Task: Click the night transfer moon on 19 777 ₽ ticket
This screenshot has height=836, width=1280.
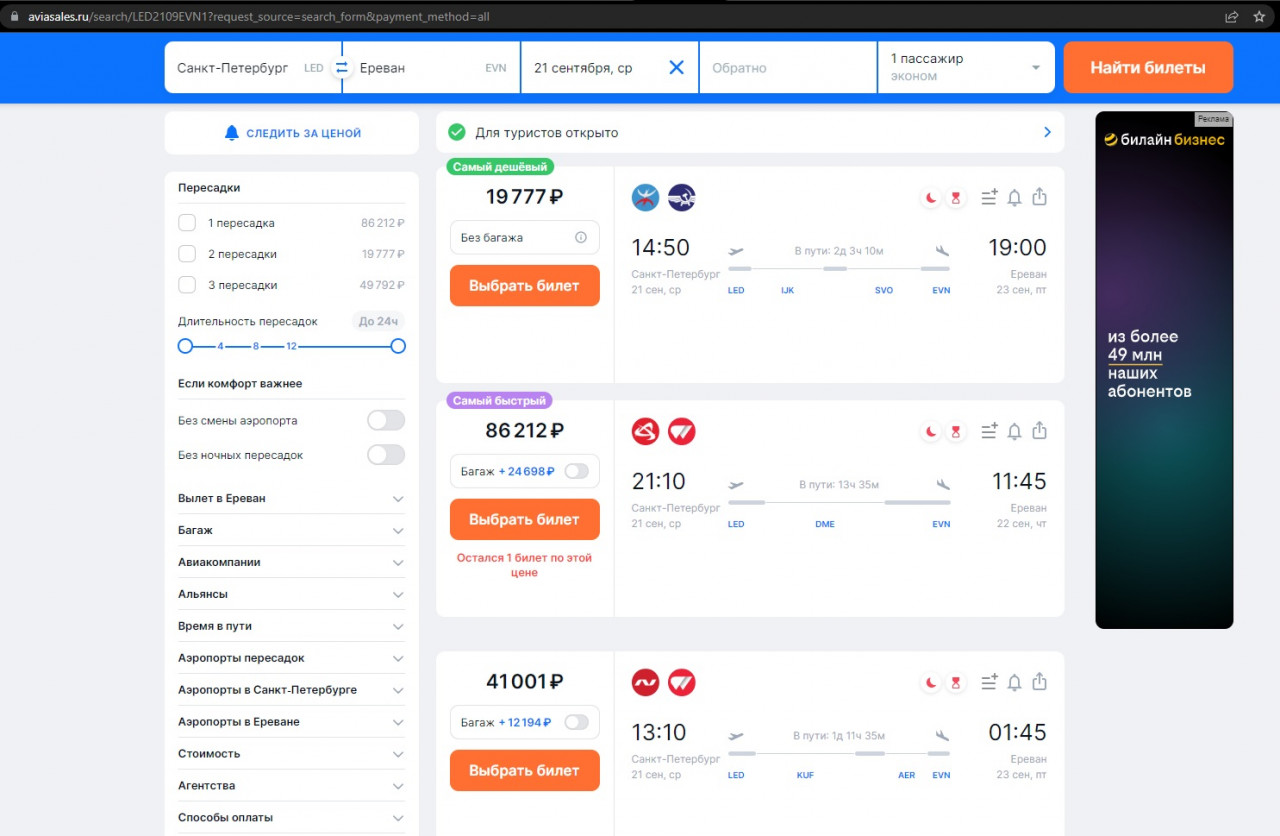Action: tap(931, 198)
